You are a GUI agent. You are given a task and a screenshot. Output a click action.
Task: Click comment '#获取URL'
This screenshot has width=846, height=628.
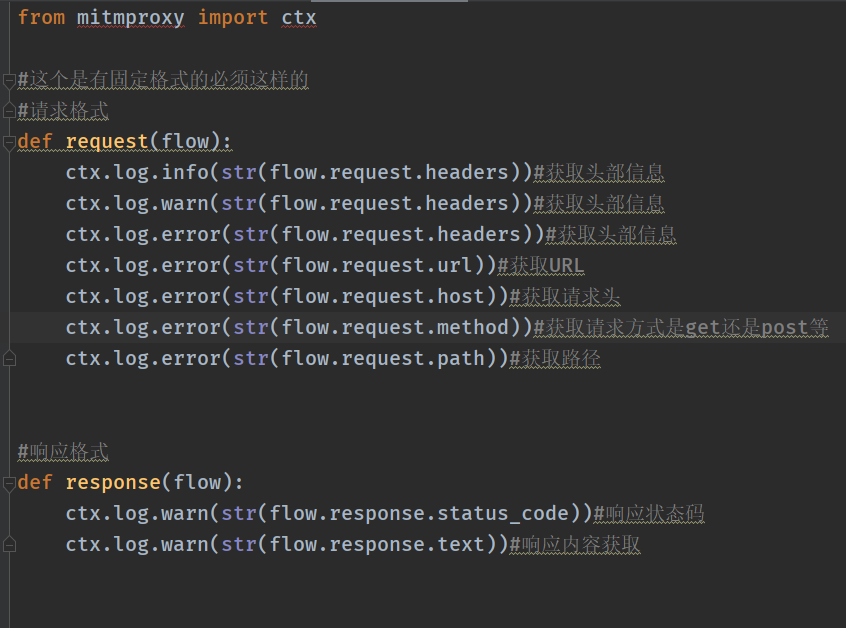[x=541, y=265]
